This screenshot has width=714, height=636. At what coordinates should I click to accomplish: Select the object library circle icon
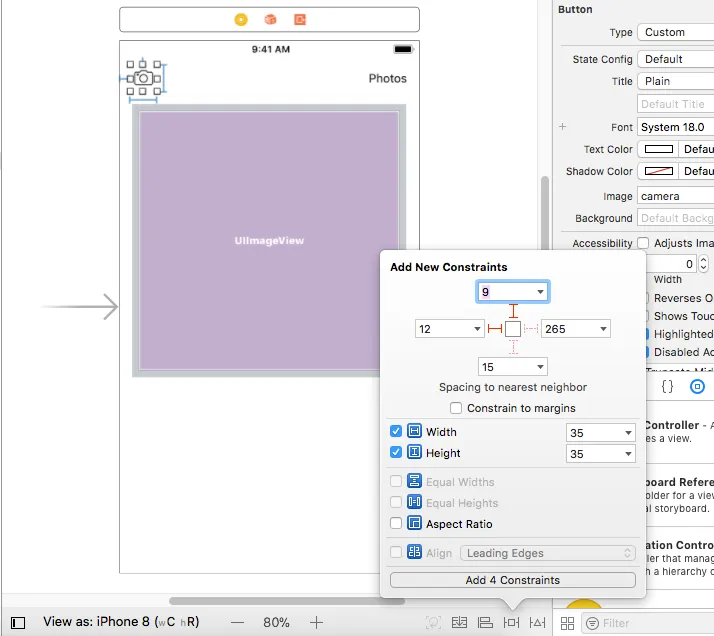[697, 387]
